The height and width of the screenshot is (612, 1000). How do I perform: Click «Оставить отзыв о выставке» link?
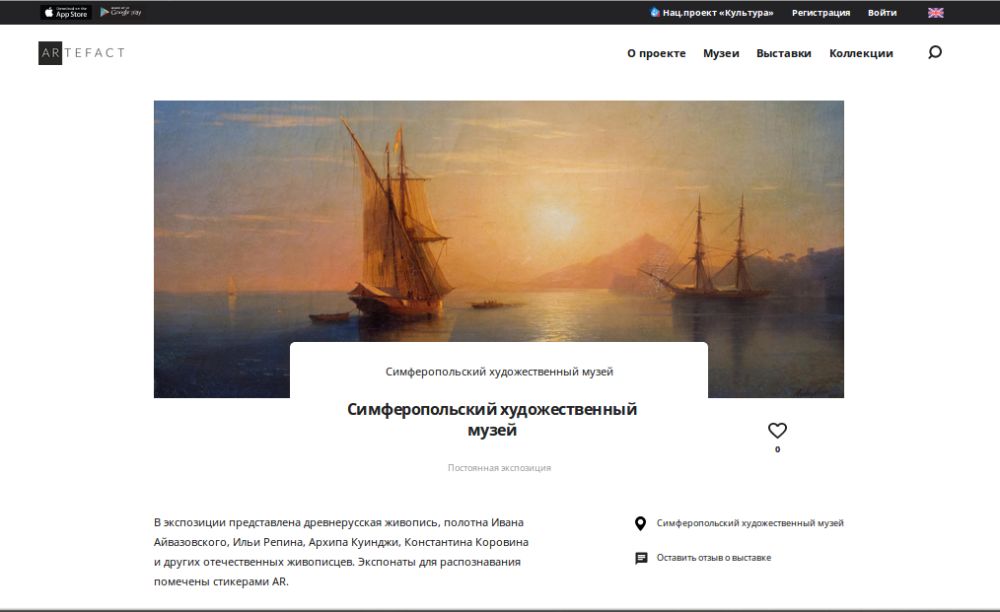(x=714, y=558)
